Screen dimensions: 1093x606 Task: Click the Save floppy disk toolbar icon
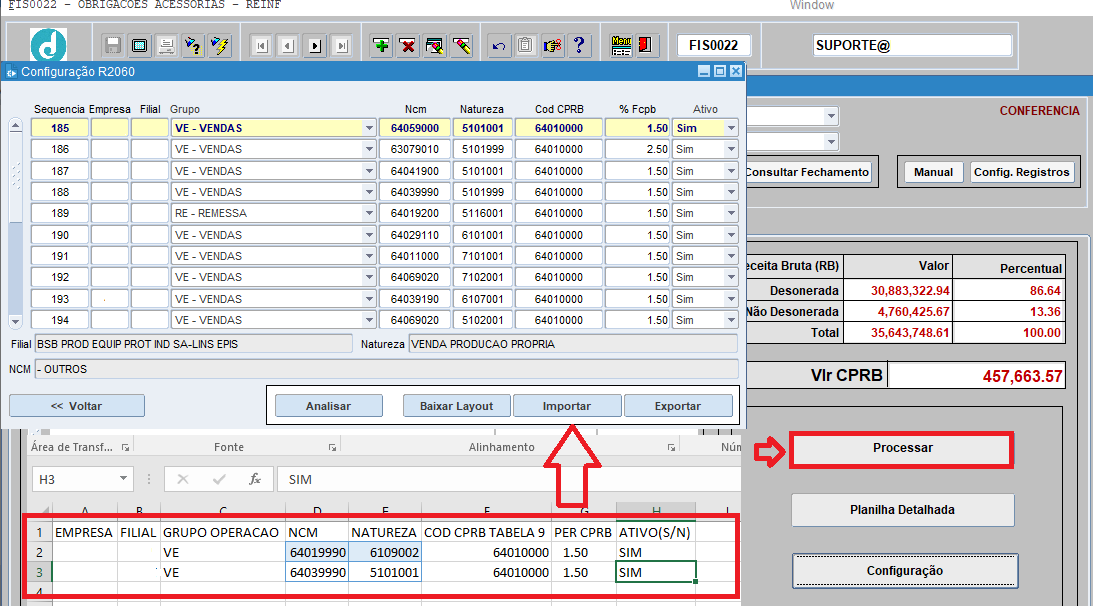point(112,46)
